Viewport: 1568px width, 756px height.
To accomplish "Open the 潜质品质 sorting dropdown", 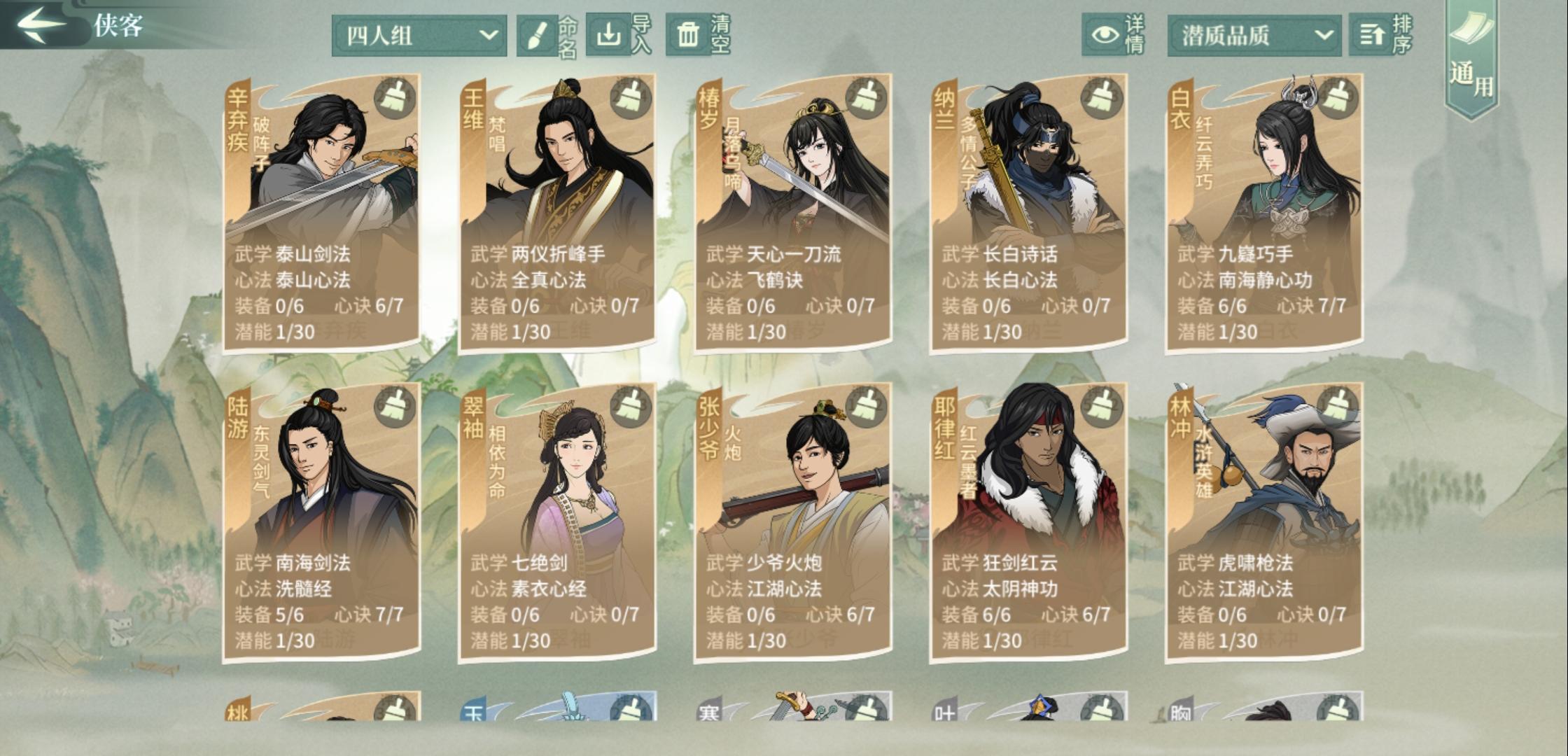I will click(x=1254, y=35).
